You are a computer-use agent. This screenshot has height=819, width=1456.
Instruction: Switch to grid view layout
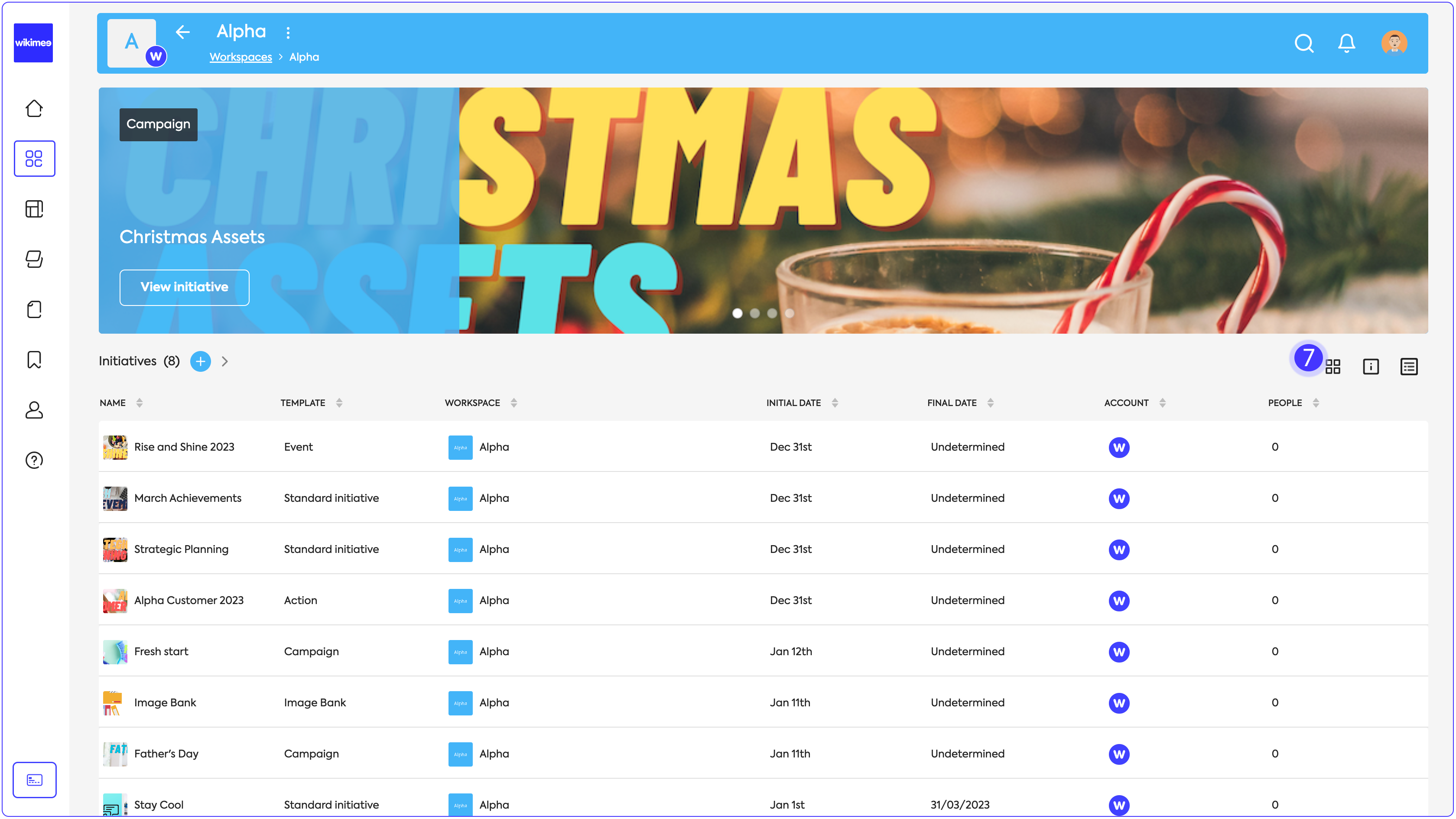(x=1333, y=366)
